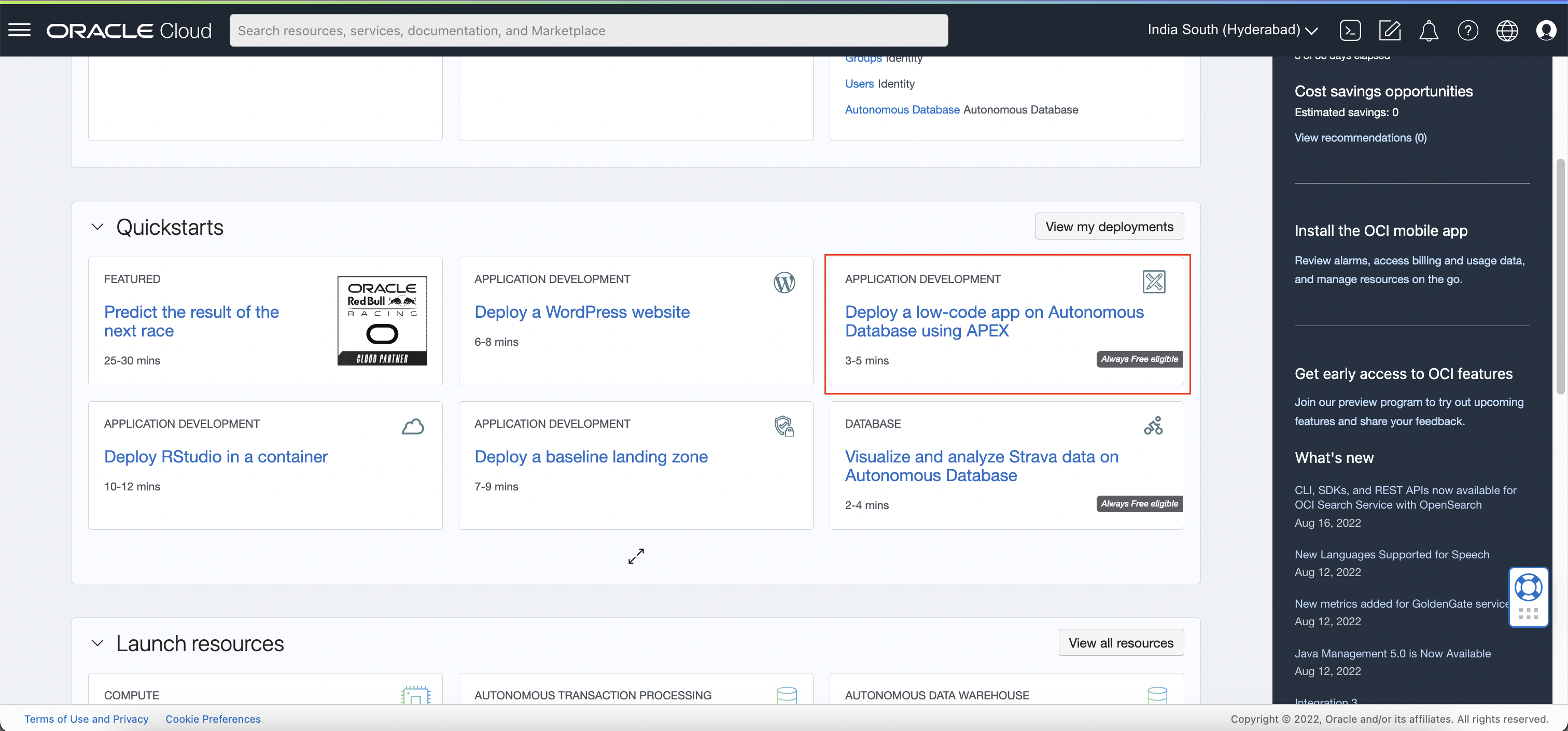Viewport: 1568px width, 731px height.
Task: Launch Cloud Shell developer tools icon
Action: click(1350, 30)
